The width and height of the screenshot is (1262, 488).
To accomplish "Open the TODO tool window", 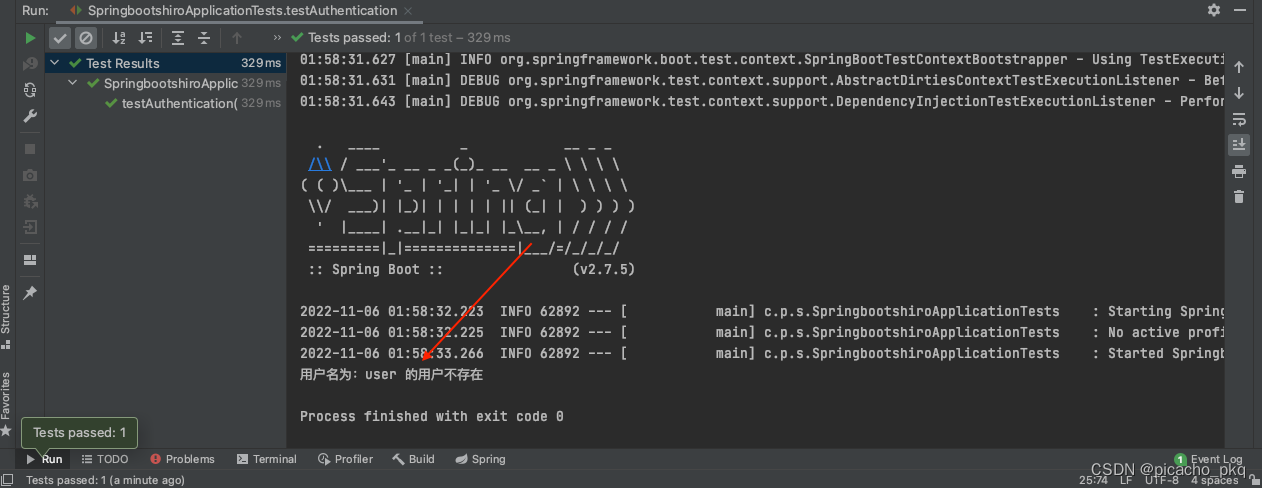I will click(x=105, y=459).
